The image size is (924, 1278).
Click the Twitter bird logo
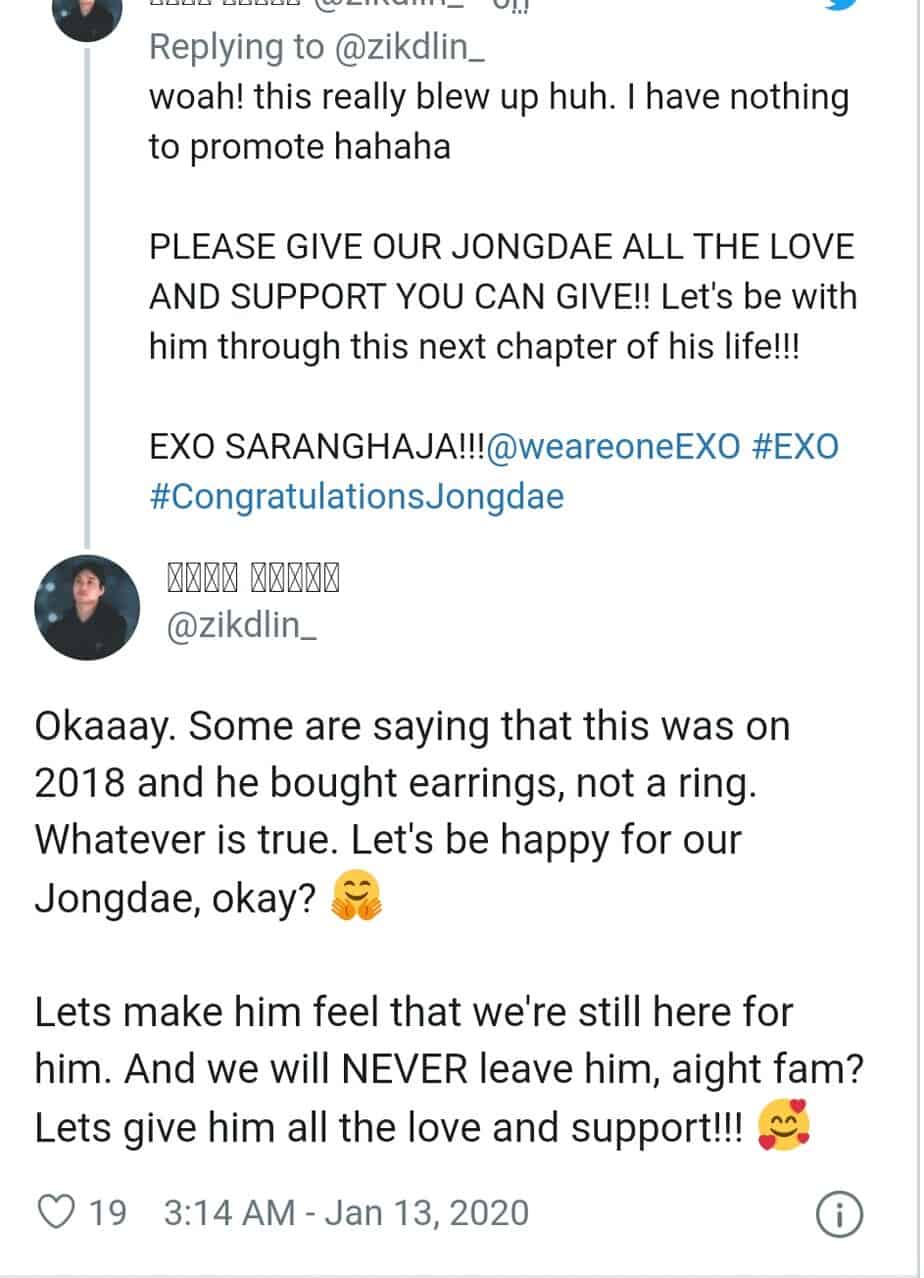click(x=843, y=4)
